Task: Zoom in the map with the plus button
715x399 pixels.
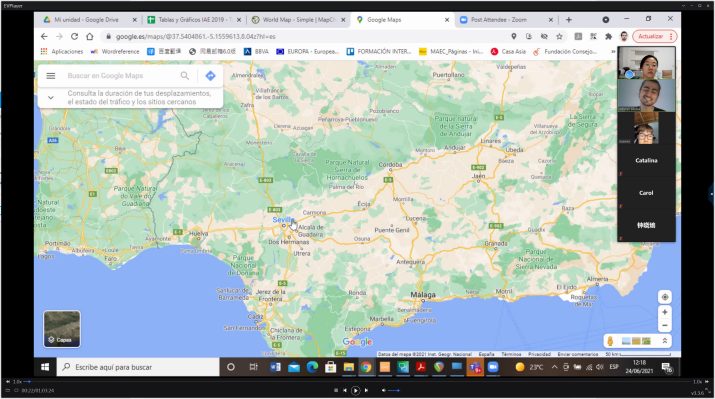Action: (665, 312)
